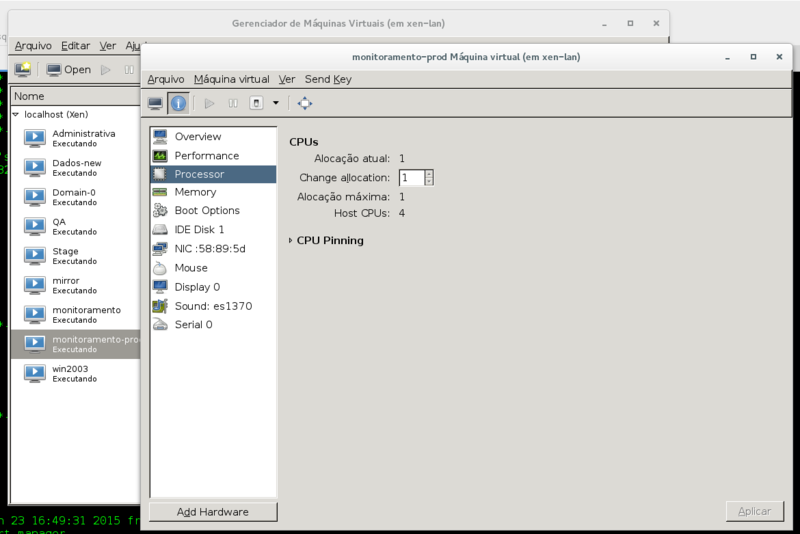The image size is (800, 534).
Task: Select Stage VM in manager list
Action: 76,256
